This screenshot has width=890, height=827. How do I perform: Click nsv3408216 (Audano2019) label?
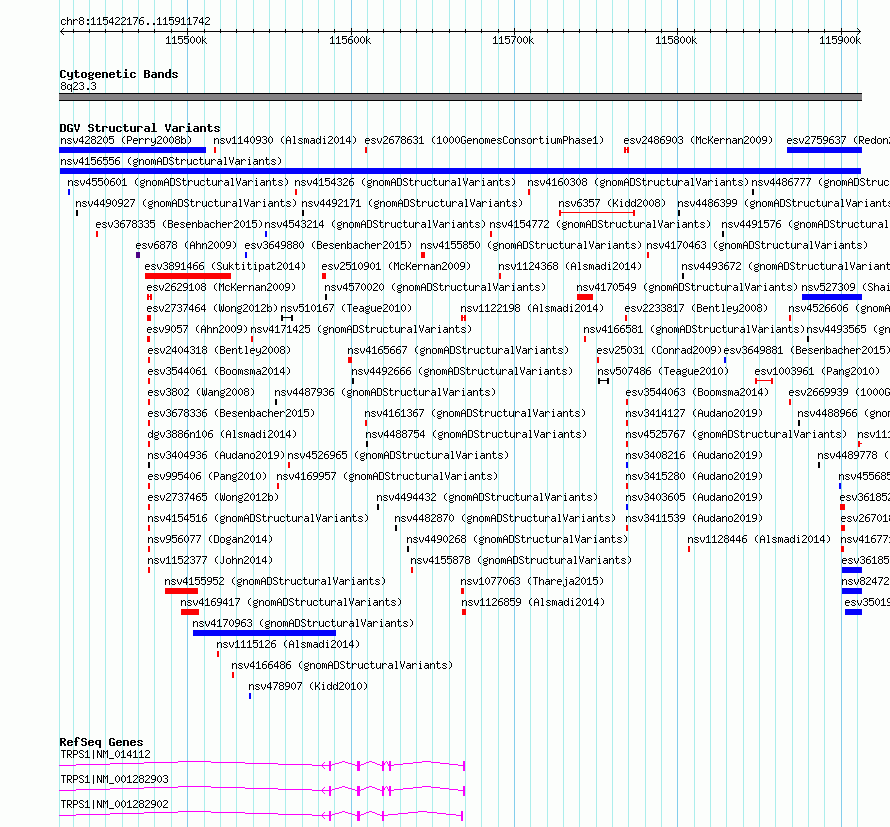(x=694, y=455)
